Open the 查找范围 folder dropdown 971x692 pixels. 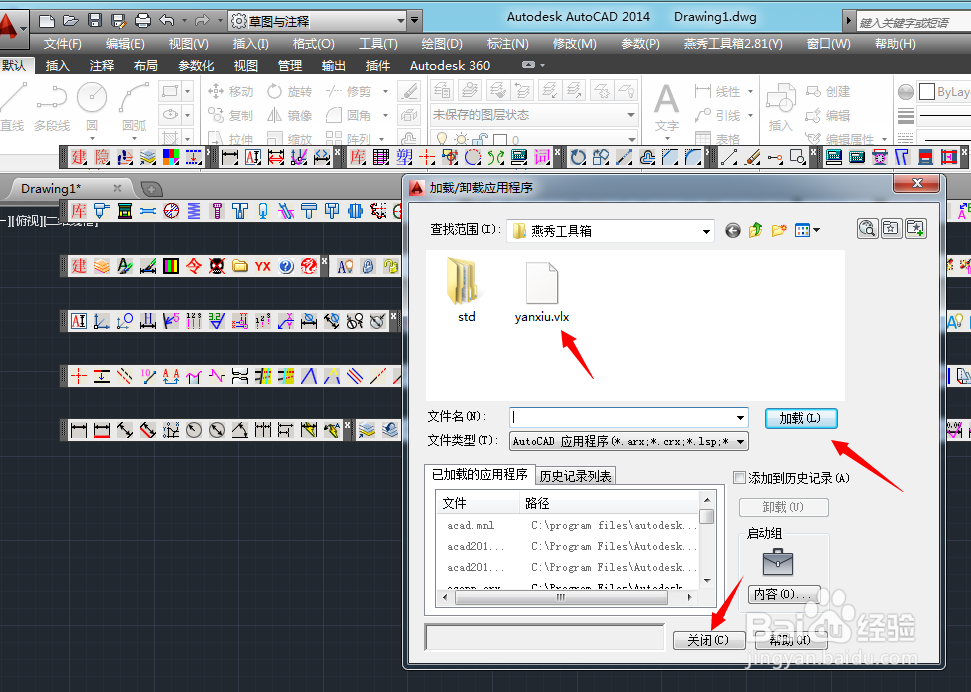point(705,232)
